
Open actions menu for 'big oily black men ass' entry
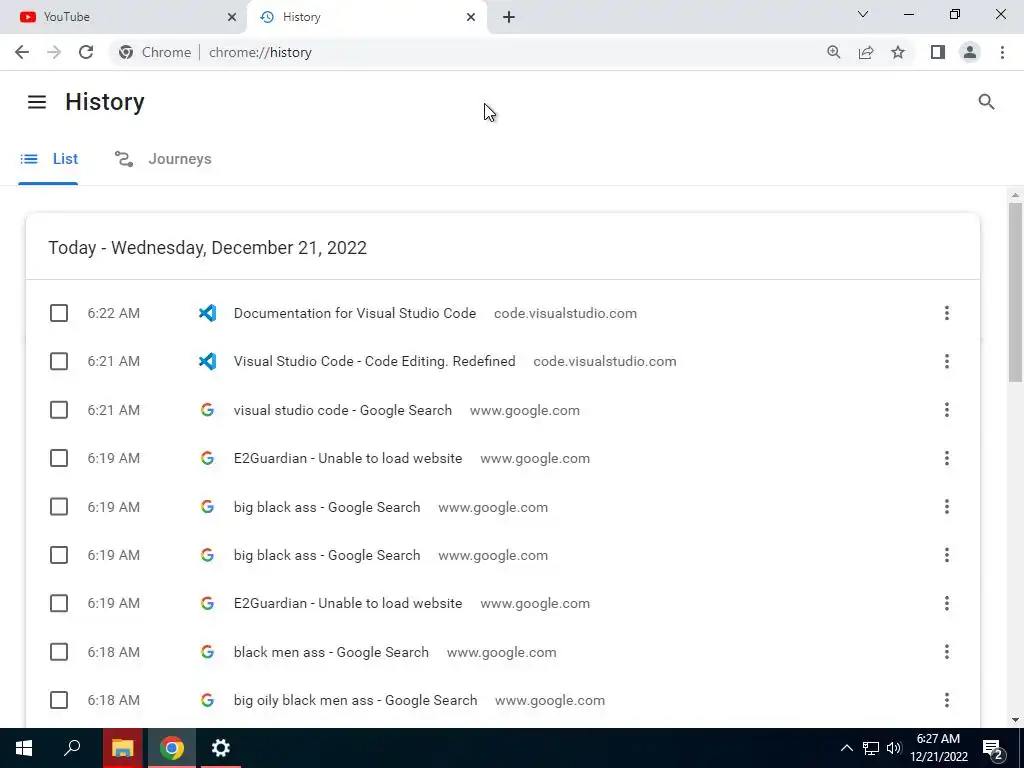(x=946, y=700)
